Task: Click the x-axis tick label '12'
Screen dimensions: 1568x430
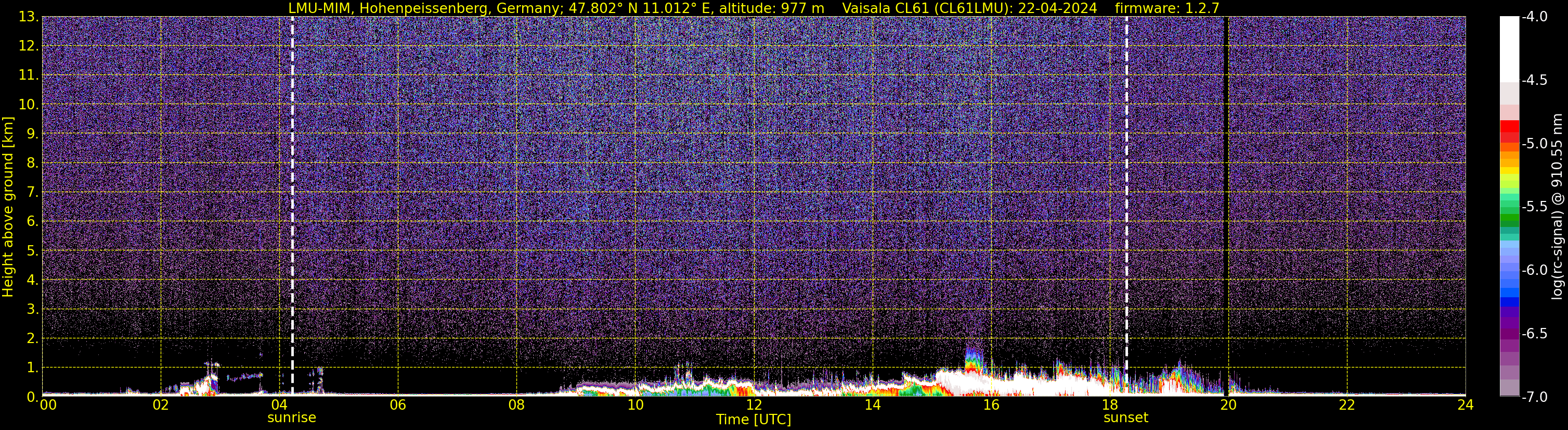Action: (x=754, y=404)
